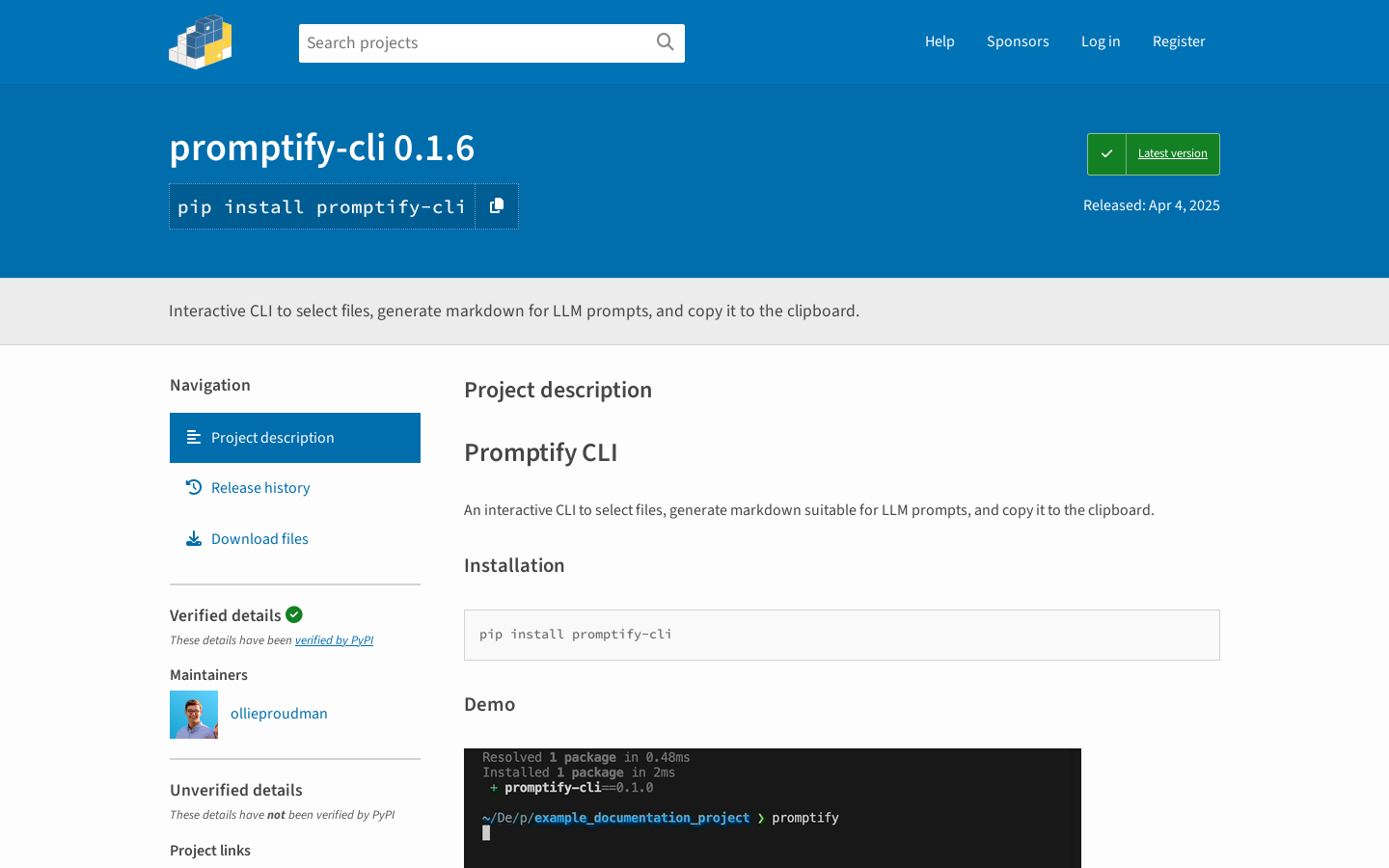Screen dimensions: 1389x868
Task: Open the Sponsors page
Action: pyautogui.click(x=1018, y=41)
